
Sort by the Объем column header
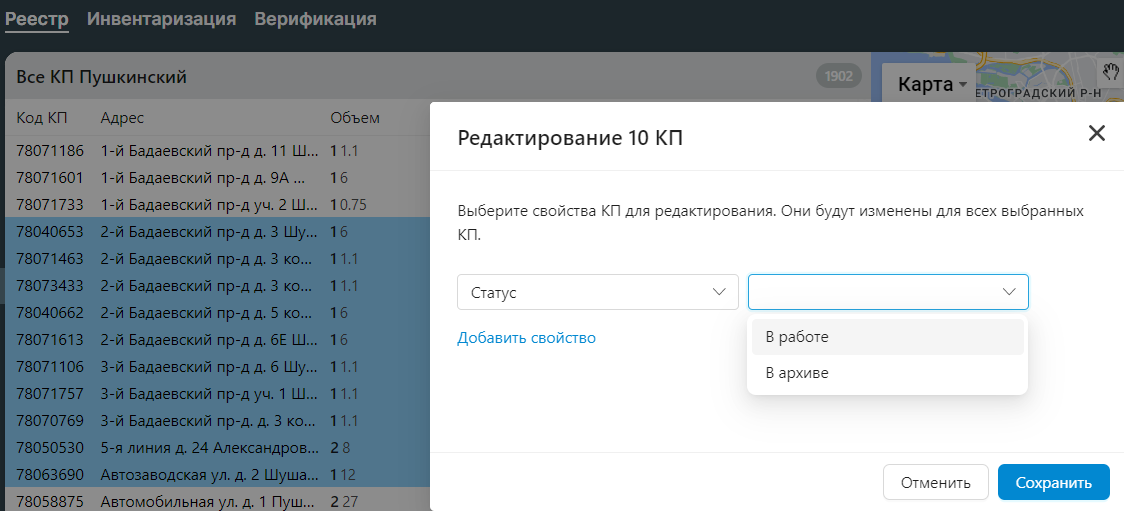355,118
